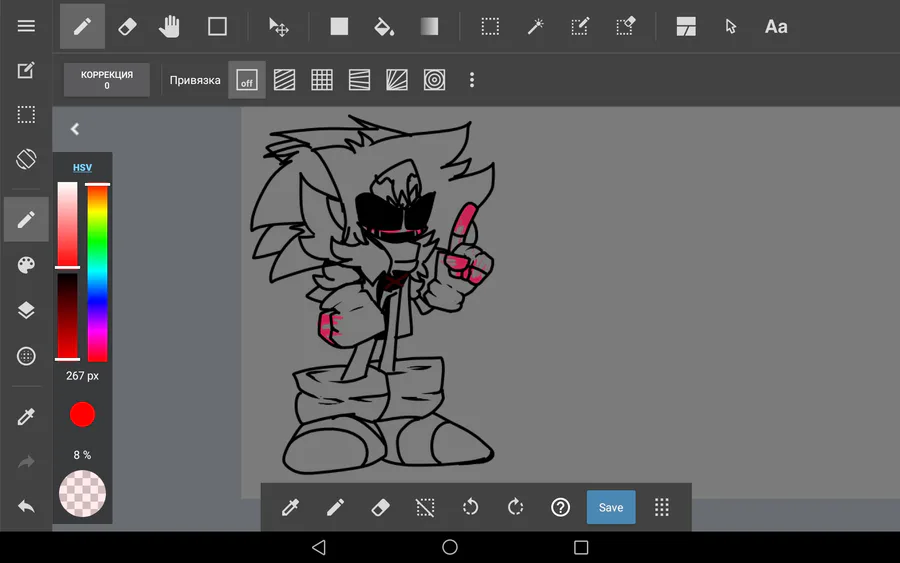
Task: Click the undo arrow in left sidebar
Action: click(26, 506)
